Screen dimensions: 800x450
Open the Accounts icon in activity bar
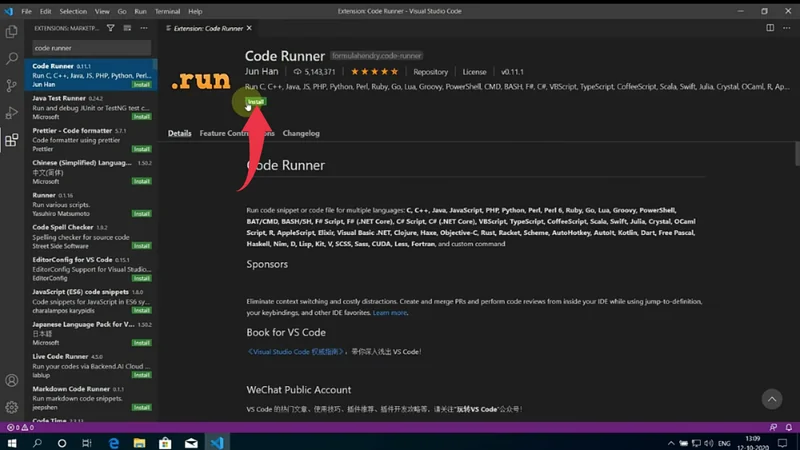click(x=12, y=381)
